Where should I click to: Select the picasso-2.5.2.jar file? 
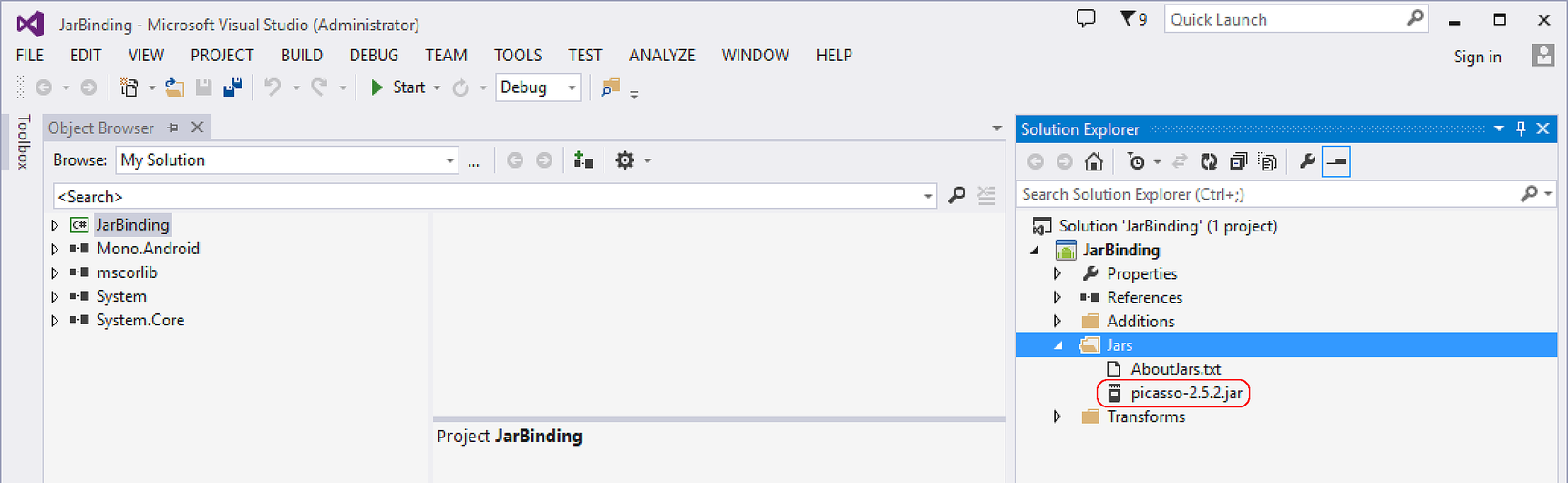coord(1186,393)
